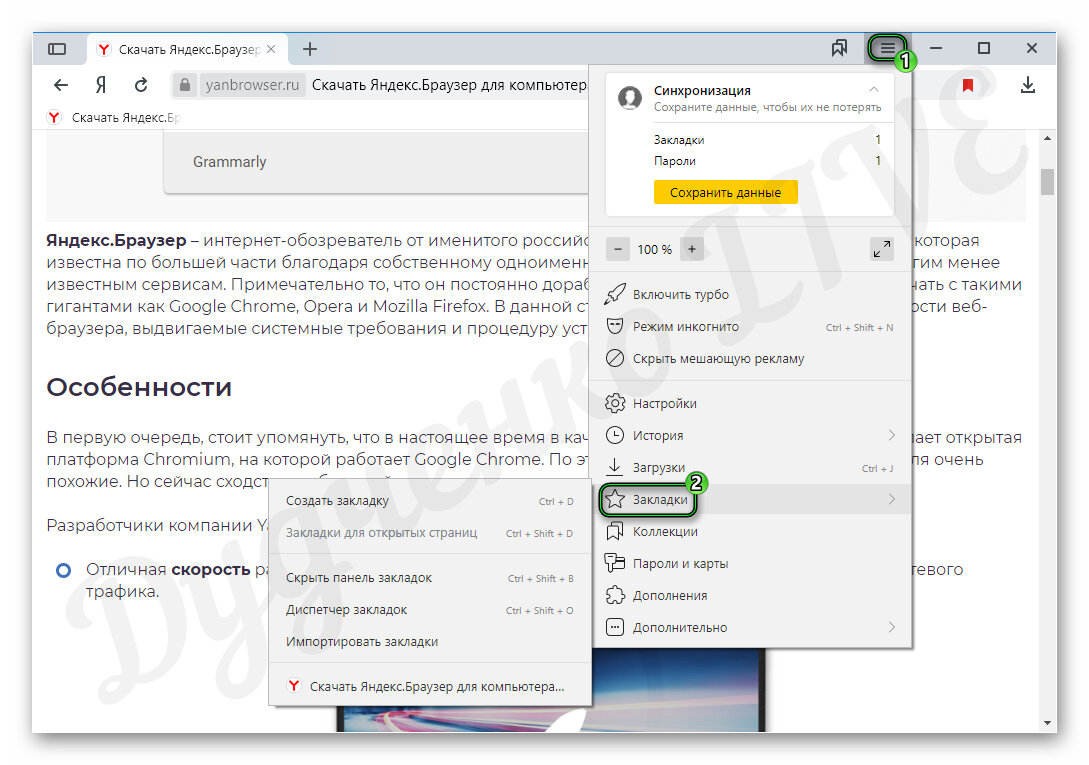Image resolution: width=1089 pixels, height=765 pixels.
Task: Click the Grammarly row on page
Action: [x=376, y=162]
